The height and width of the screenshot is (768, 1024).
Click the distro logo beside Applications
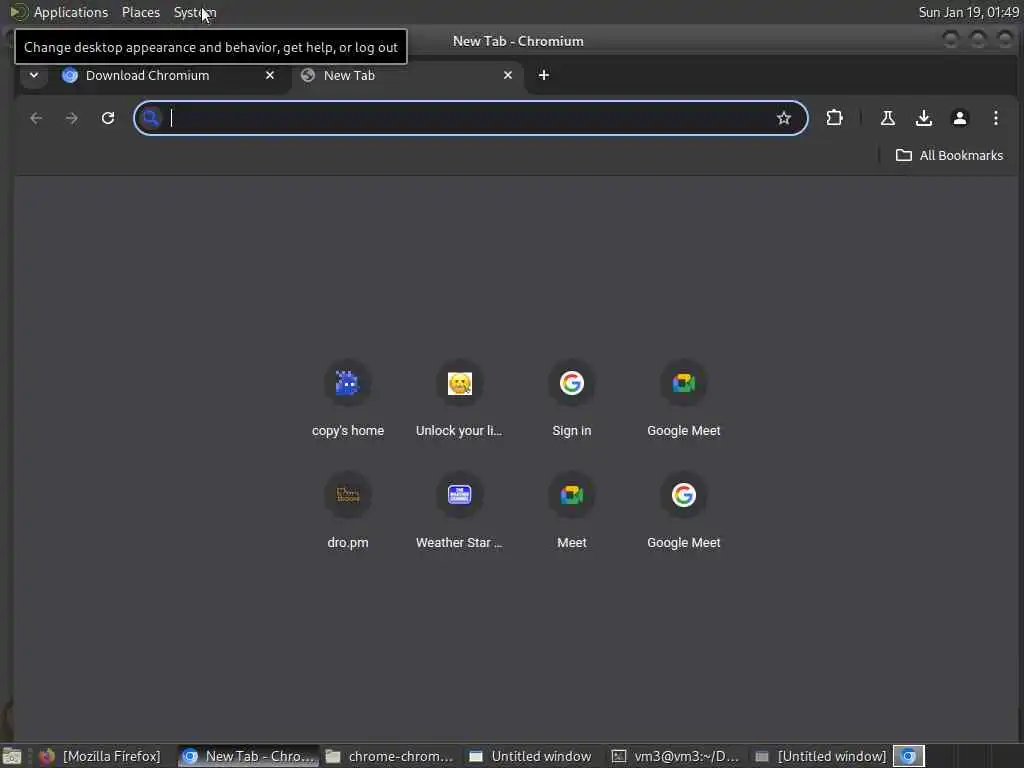[x=18, y=12]
